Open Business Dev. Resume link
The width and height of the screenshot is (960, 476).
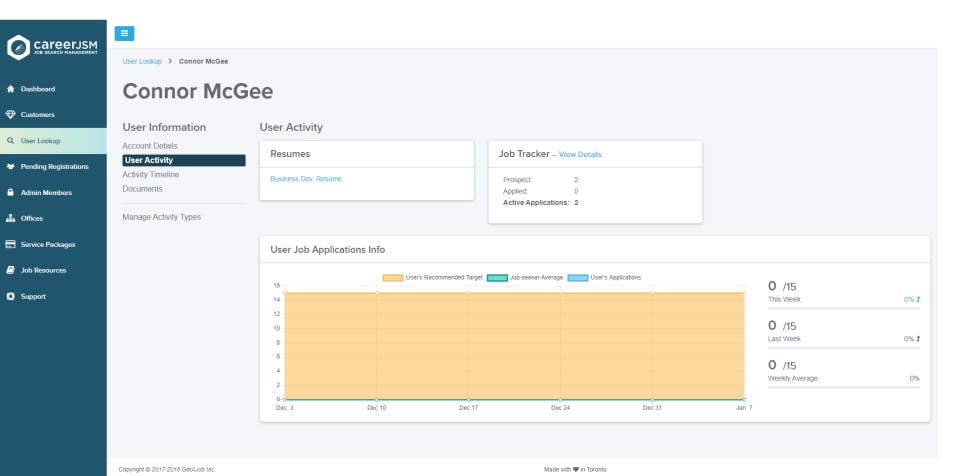pos(306,178)
